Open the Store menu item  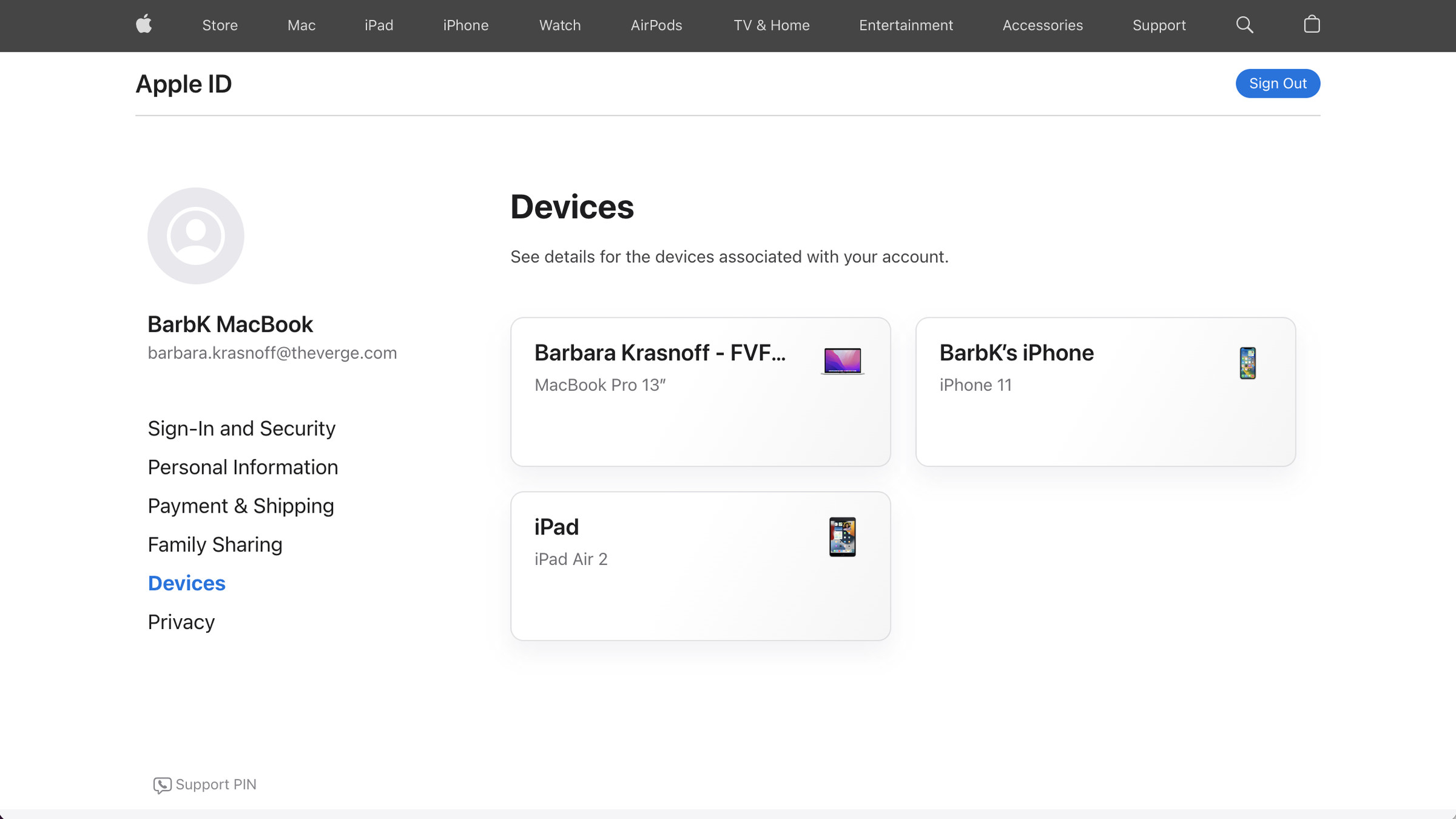[219, 24]
